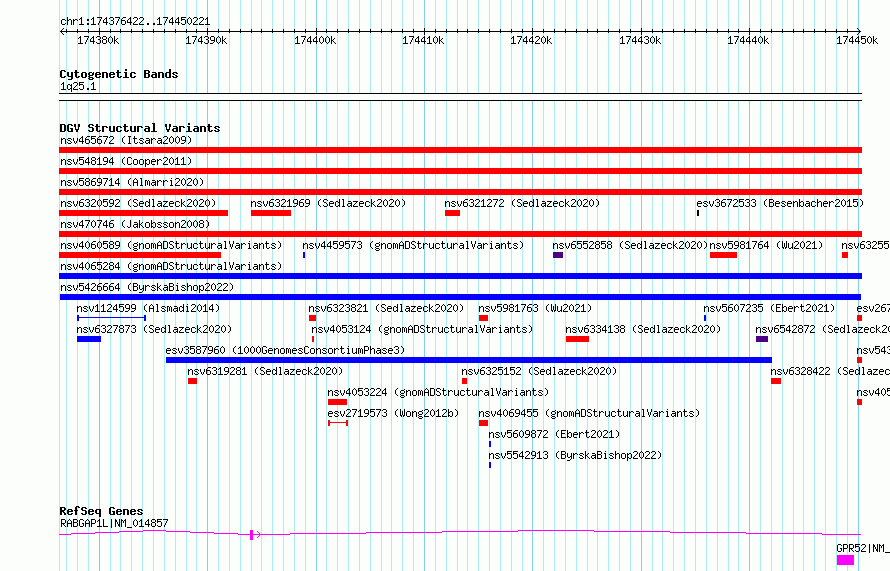Click nsv4053124 (gnomADStructuralVariants) label

[x=422, y=329]
